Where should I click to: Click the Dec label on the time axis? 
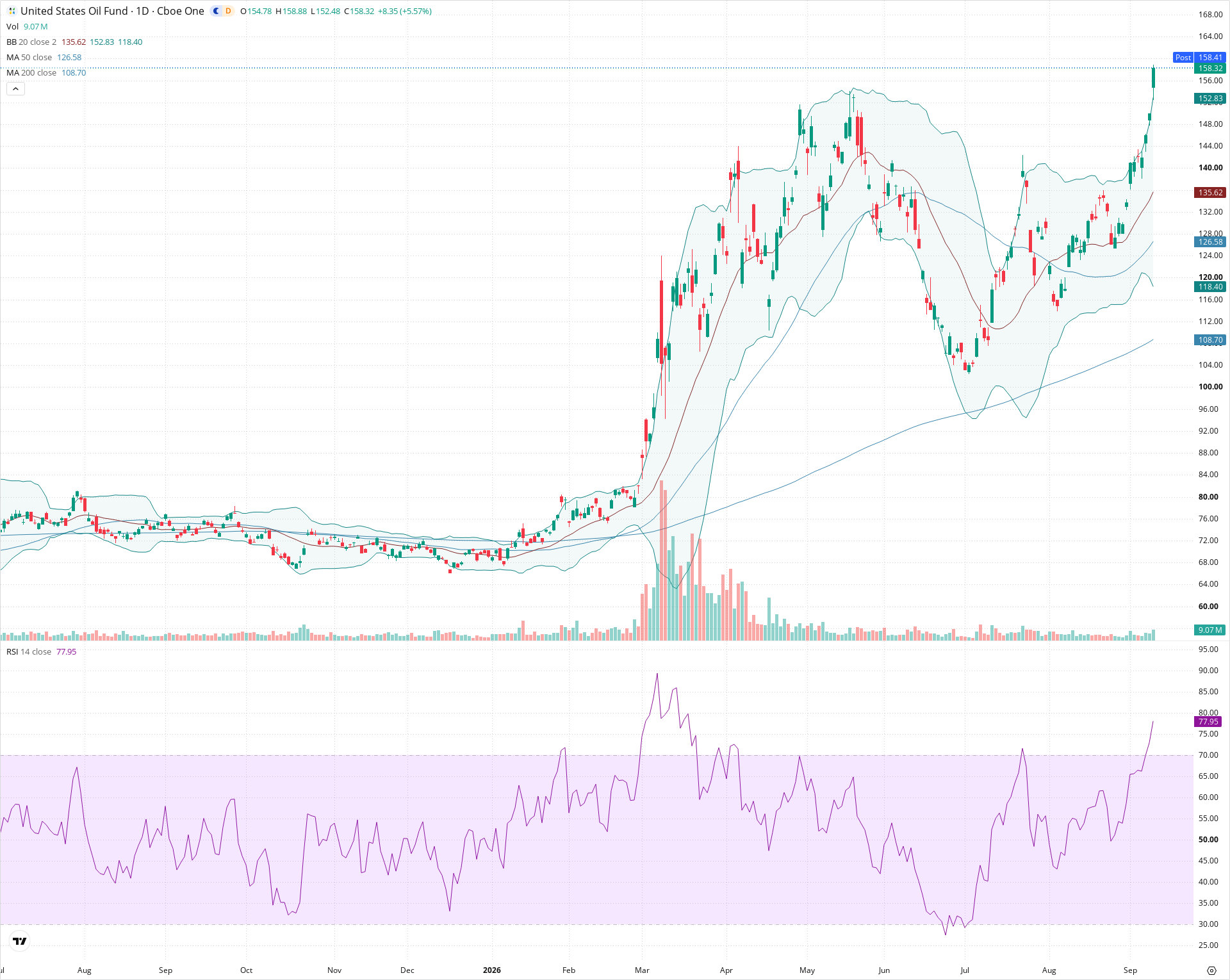pos(407,970)
